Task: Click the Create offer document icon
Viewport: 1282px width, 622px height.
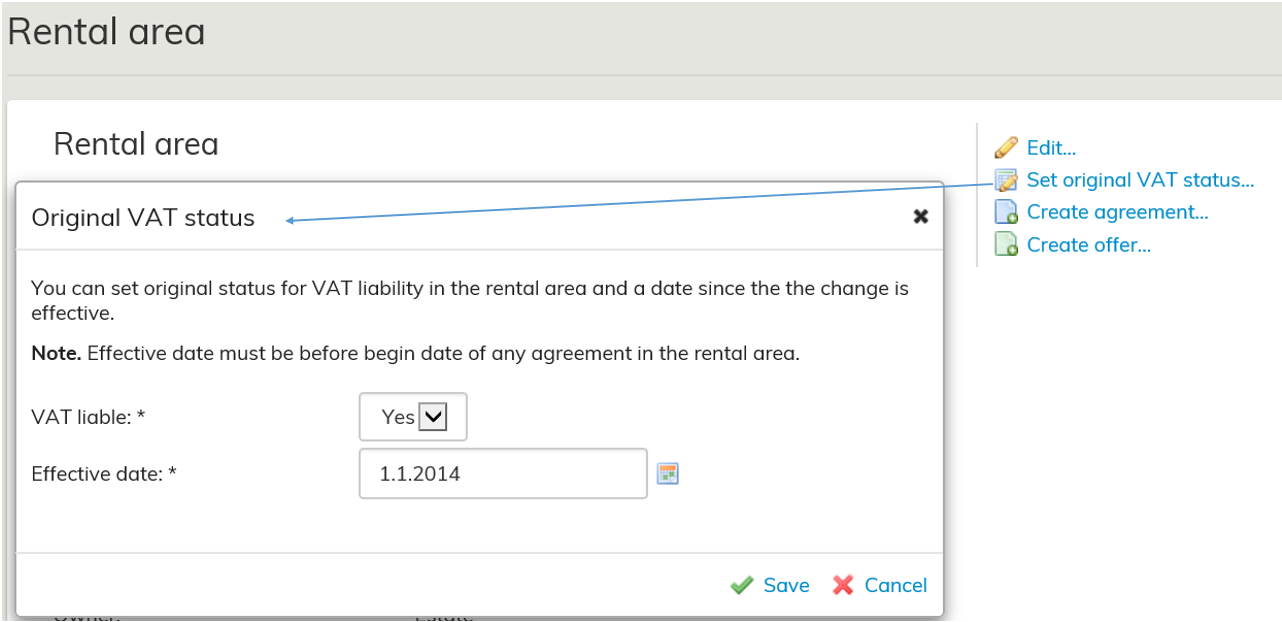Action: 1006,244
